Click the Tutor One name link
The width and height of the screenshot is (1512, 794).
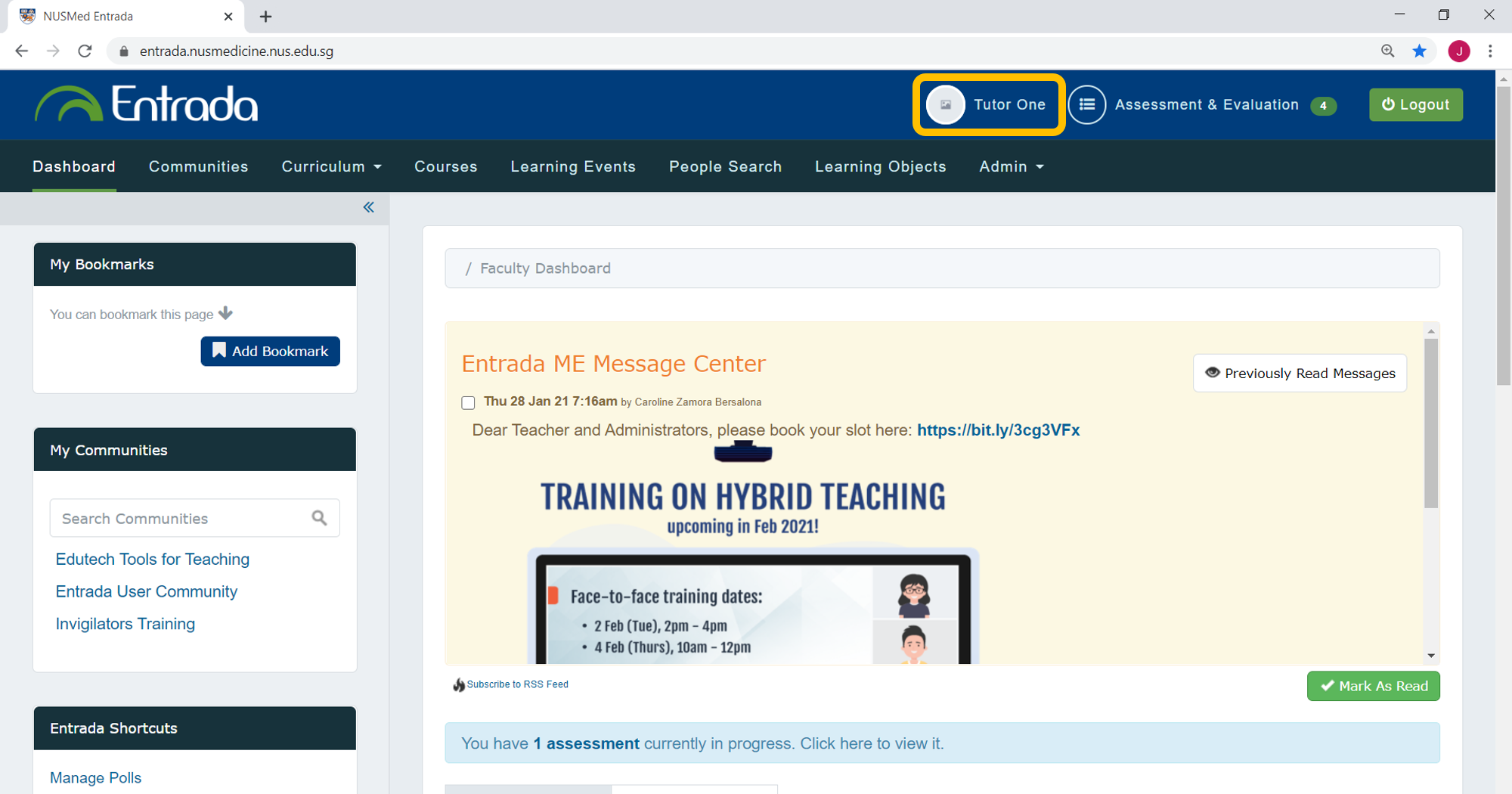pyautogui.click(x=1009, y=104)
